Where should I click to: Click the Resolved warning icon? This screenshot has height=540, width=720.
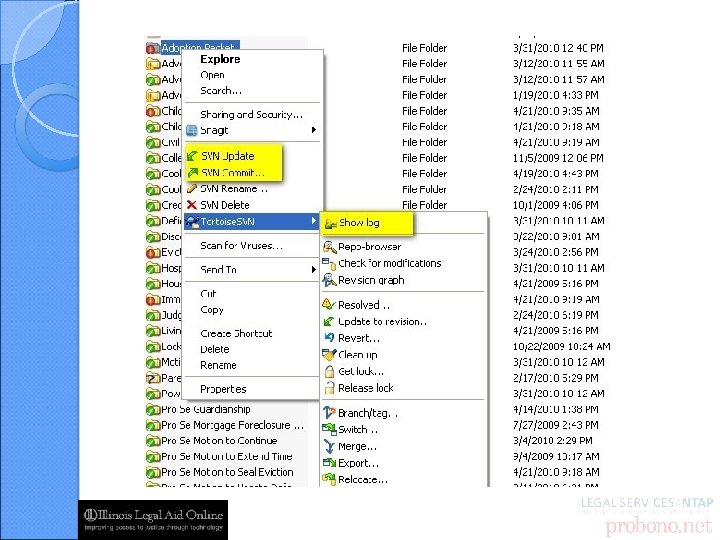(328, 304)
